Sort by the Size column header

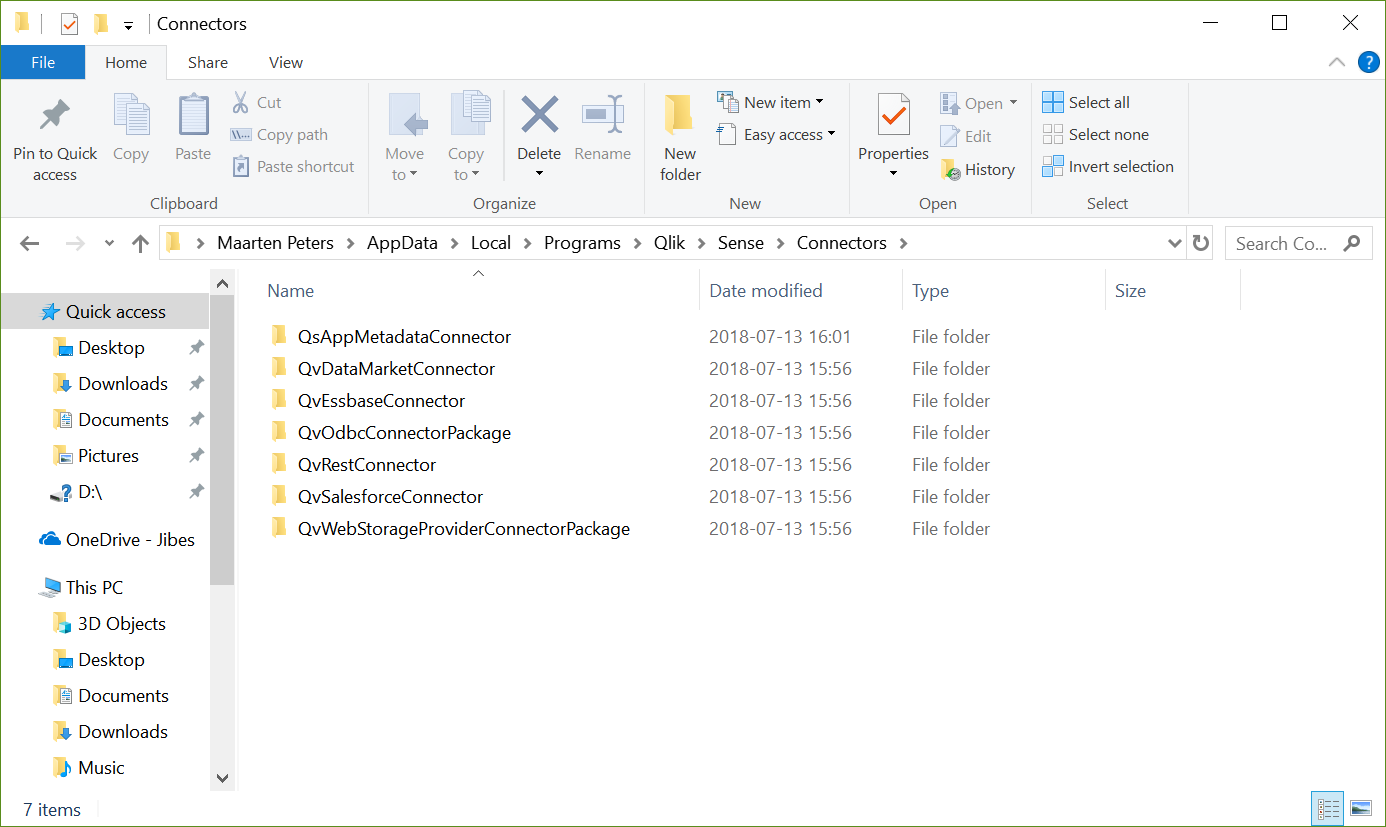1130,291
